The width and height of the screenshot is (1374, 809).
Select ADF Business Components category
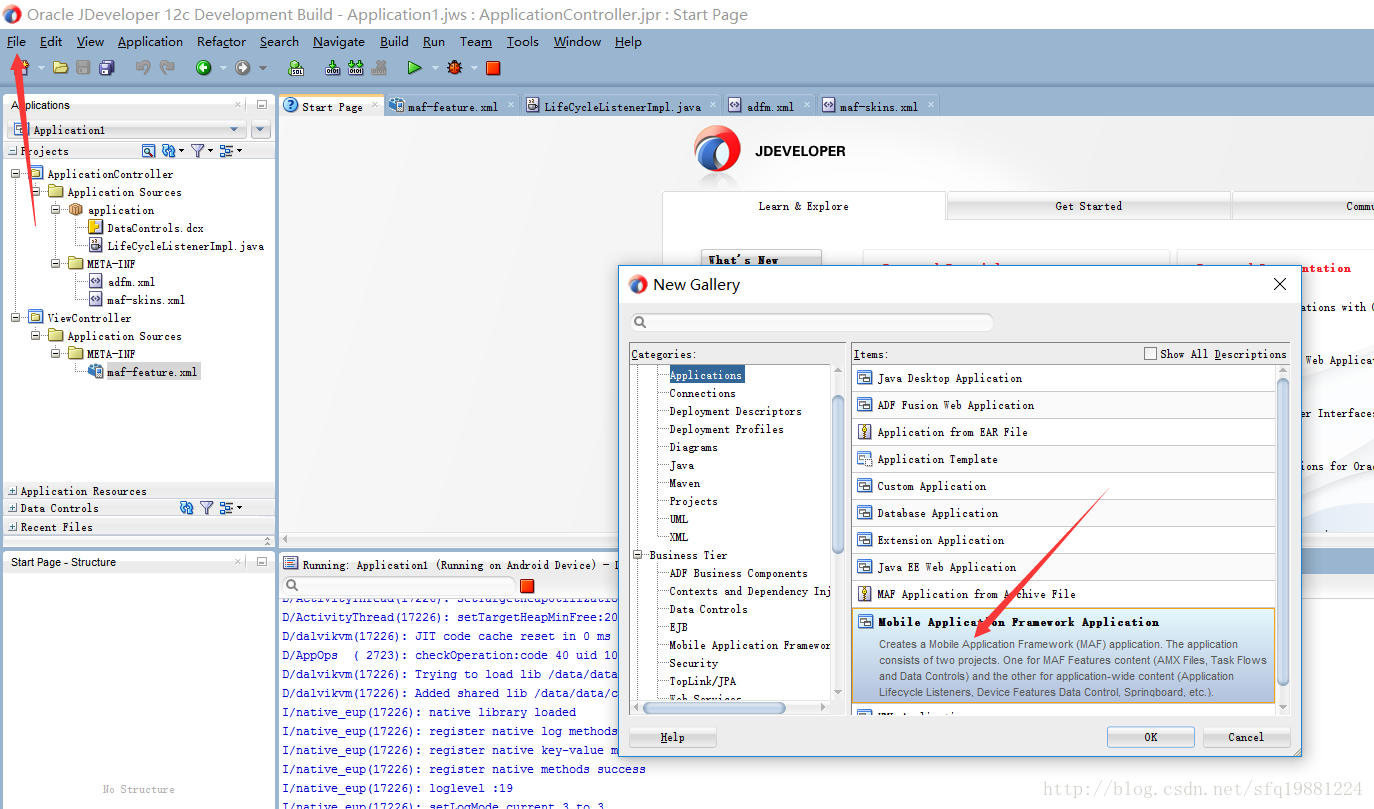(x=738, y=573)
